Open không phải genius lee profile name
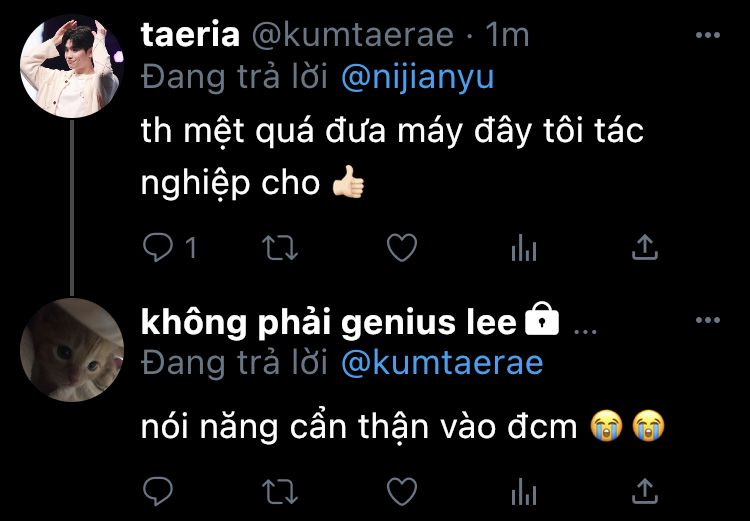The image size is (750, 521). click(x=329, y=323)
